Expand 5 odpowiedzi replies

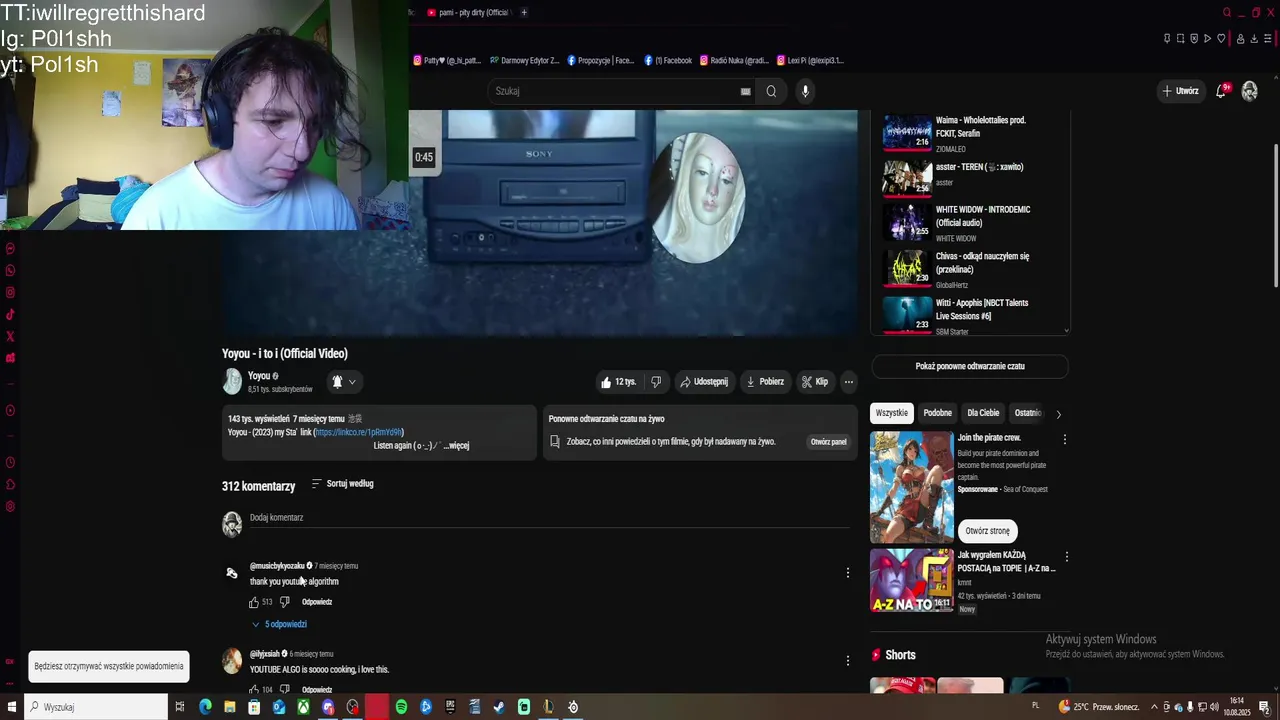click(x=279, y=624)
